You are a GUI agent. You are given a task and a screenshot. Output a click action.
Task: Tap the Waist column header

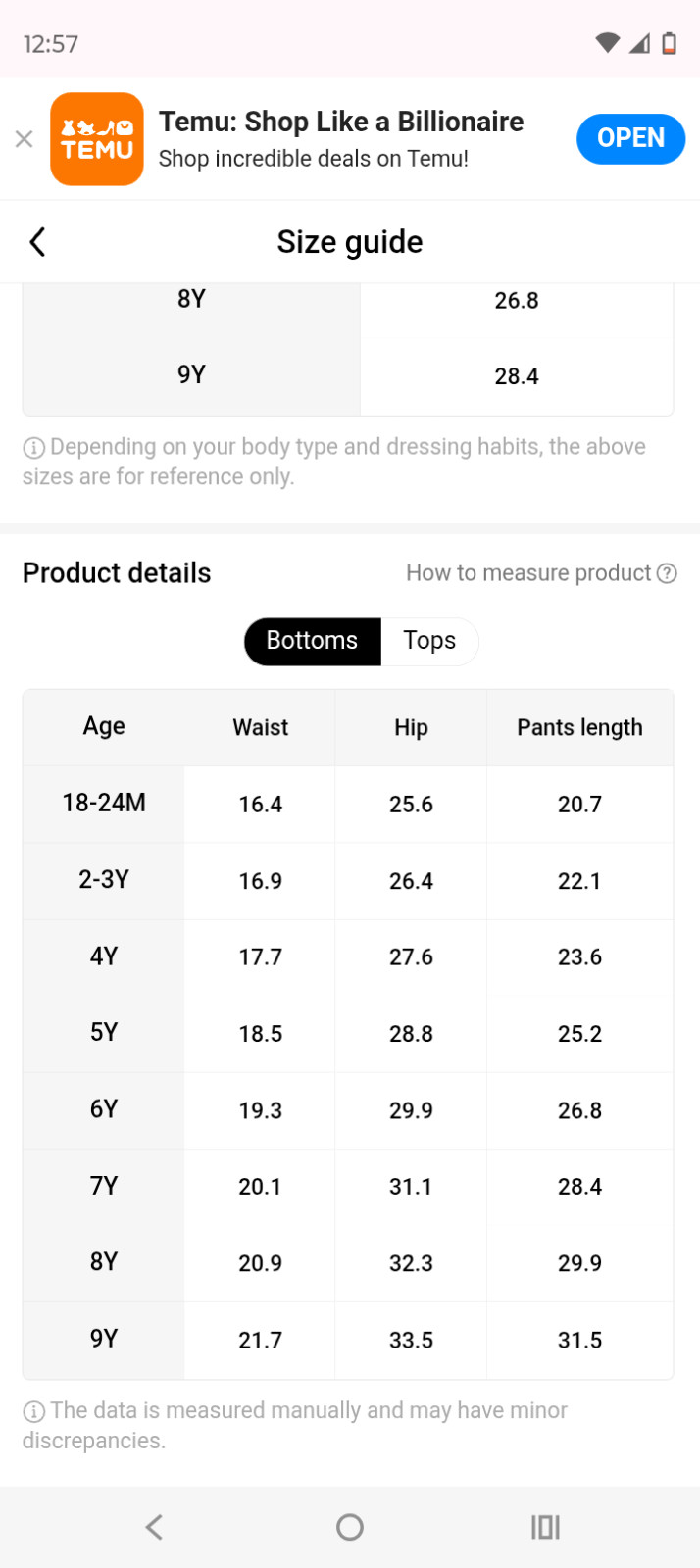click(x=261, y=727)
